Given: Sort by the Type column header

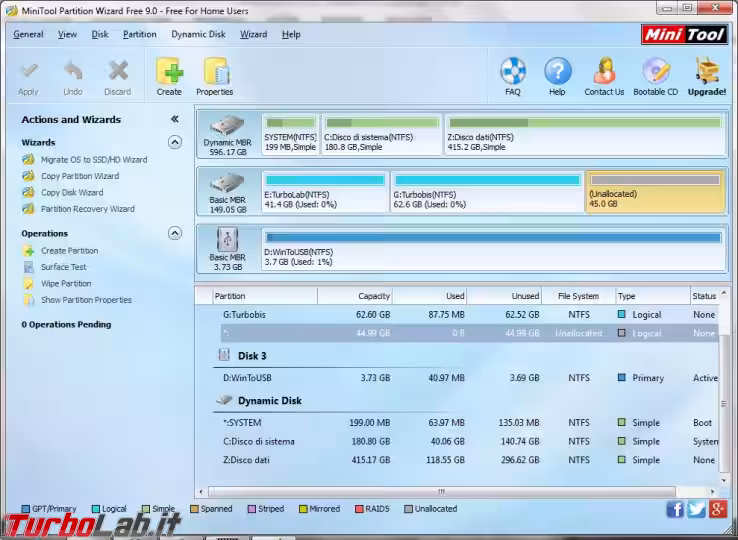Looking at the screenshot, I should coord(653,296).
